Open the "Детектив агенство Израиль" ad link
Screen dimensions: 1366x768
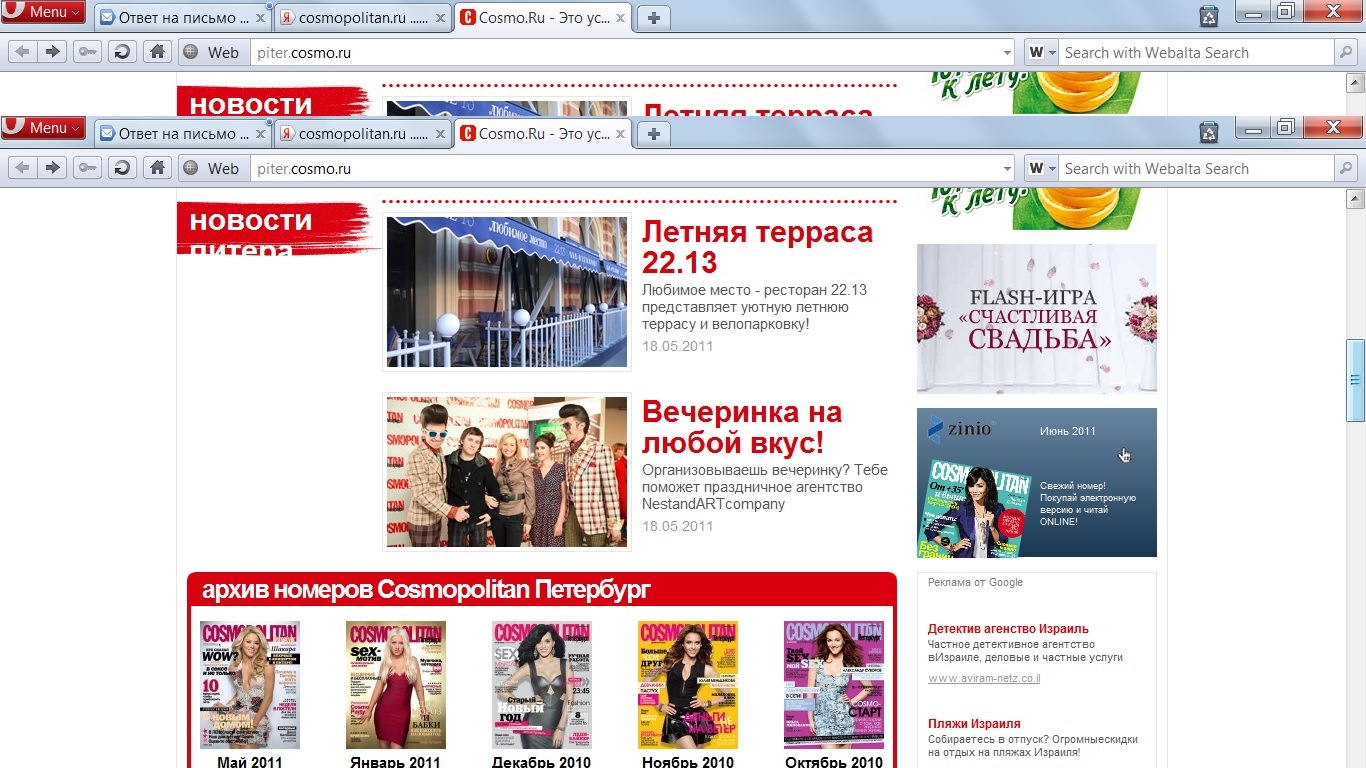(1008, 629)
